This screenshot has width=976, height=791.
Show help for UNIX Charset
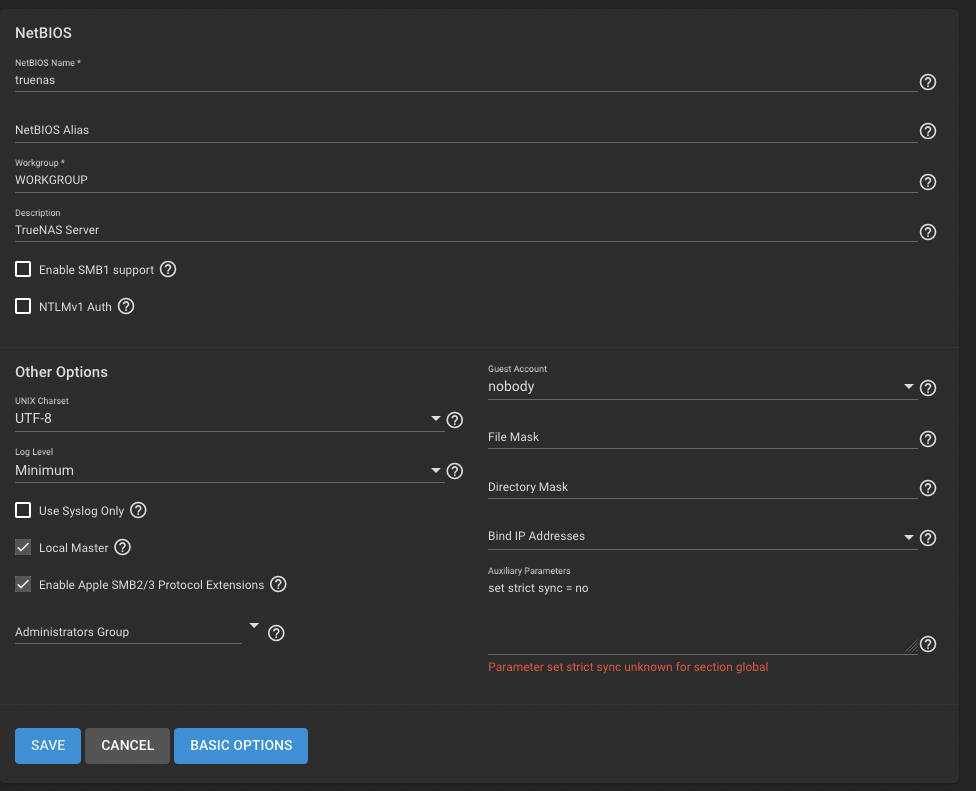point(455,420)
